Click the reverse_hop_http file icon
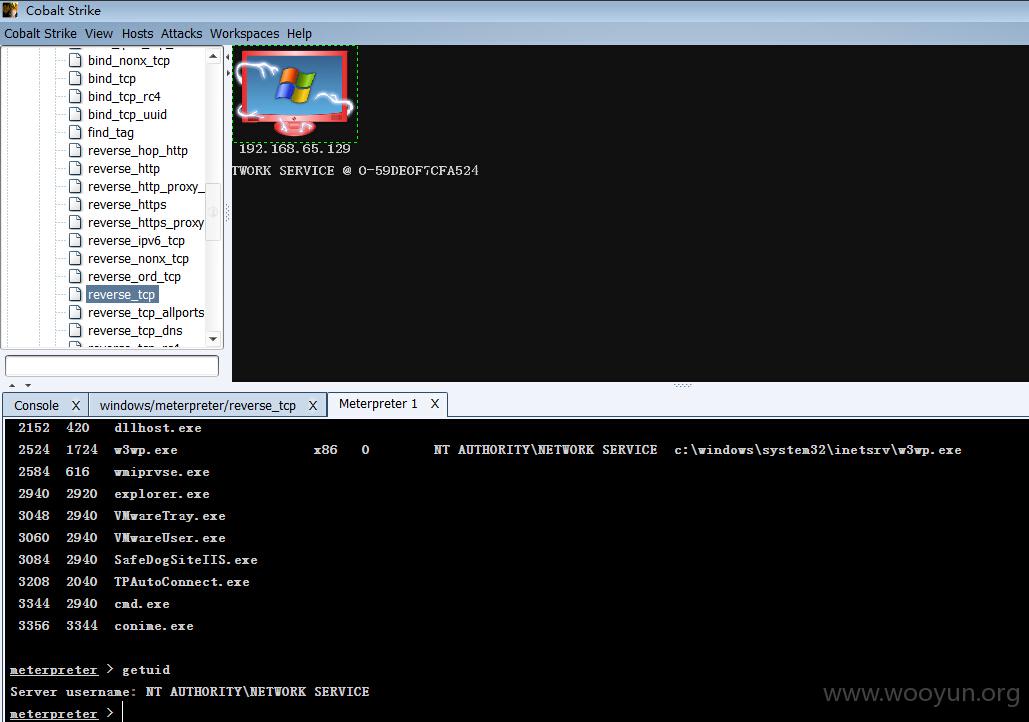Screen dimensions: 1029x722 click(75, 150)
